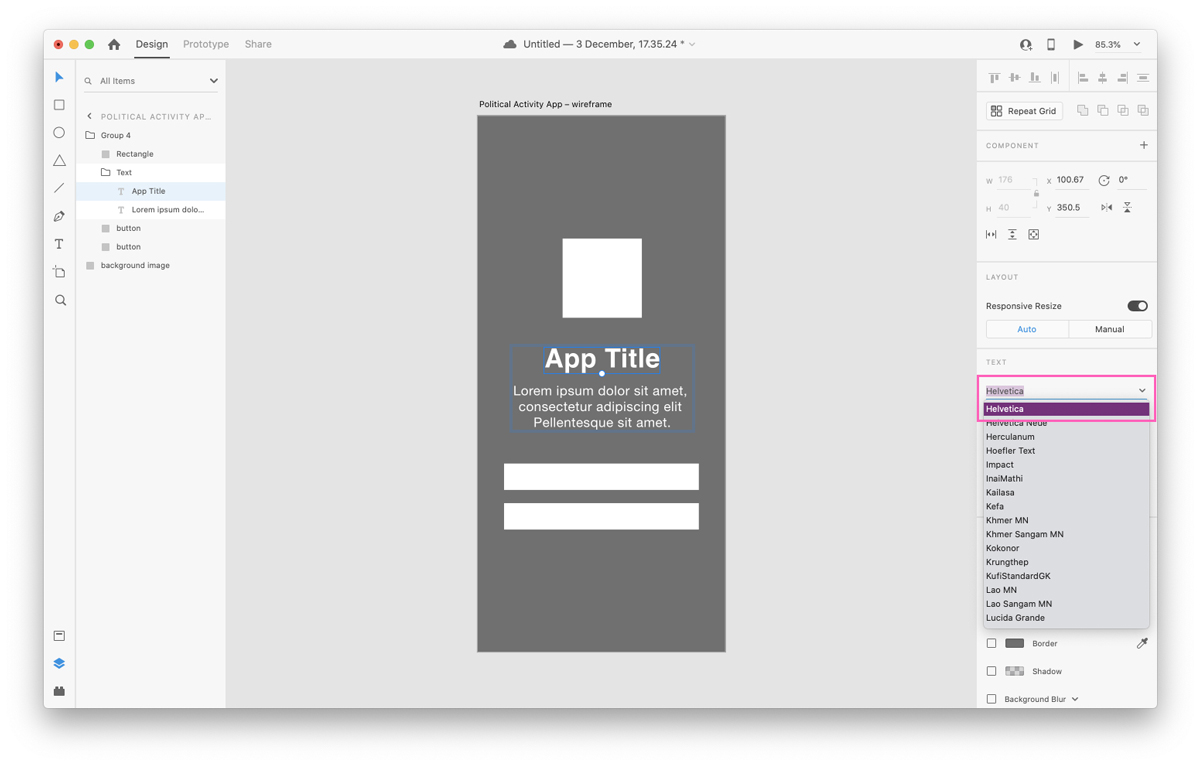Image resolution: width=1200 pixels, height=765 pixels.
Task: Click the Y position field
Action: [1072, 208]
